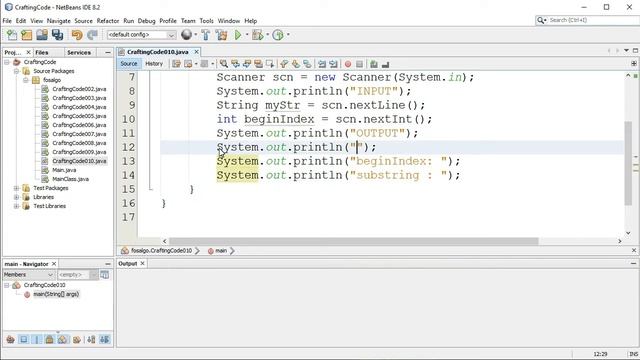Screen dimensions: 640x360
Task: Open the Run Project dropdown arrow
Action: (247, 35)
